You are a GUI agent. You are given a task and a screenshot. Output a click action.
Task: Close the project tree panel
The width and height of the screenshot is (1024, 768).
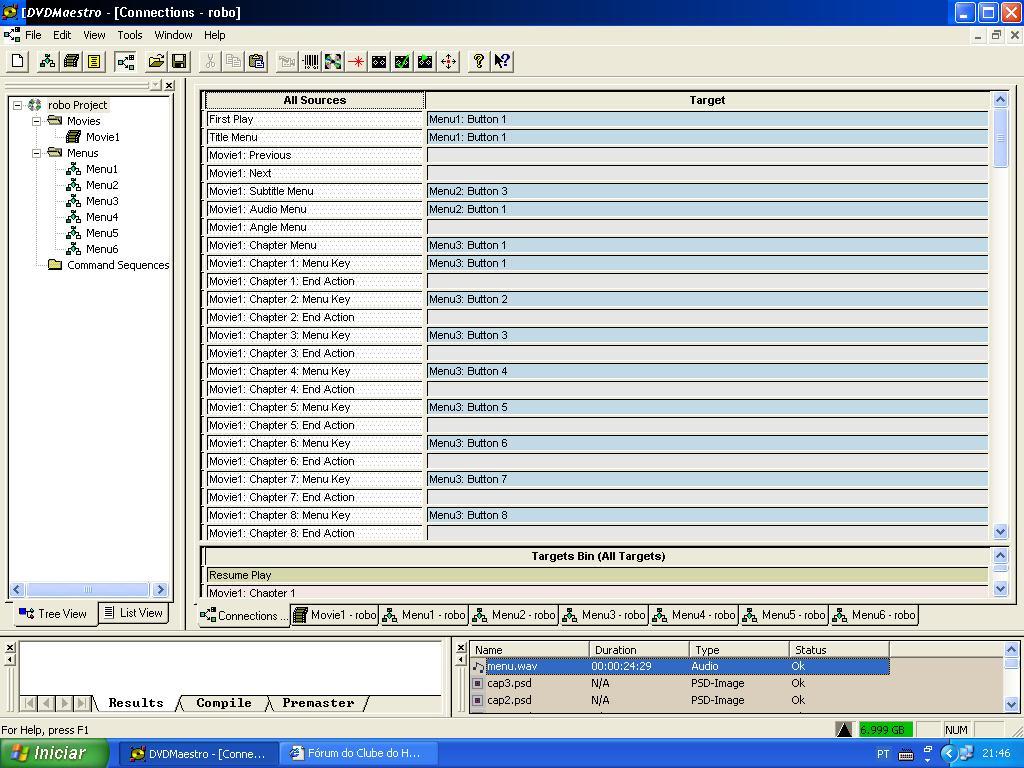(169, 86)
